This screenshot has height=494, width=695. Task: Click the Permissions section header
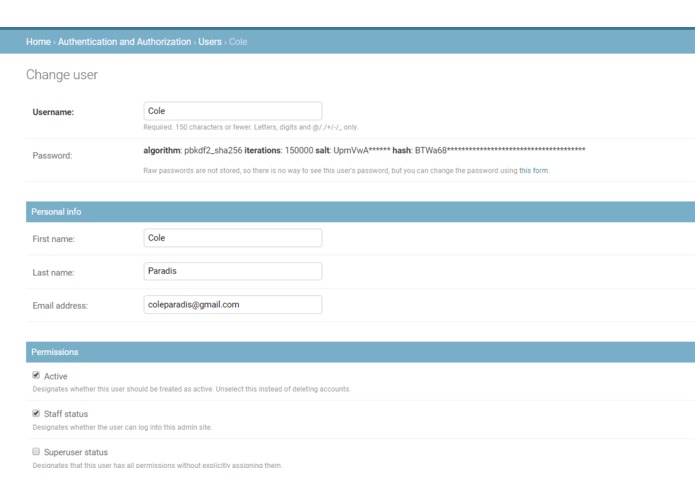point(360,352)
